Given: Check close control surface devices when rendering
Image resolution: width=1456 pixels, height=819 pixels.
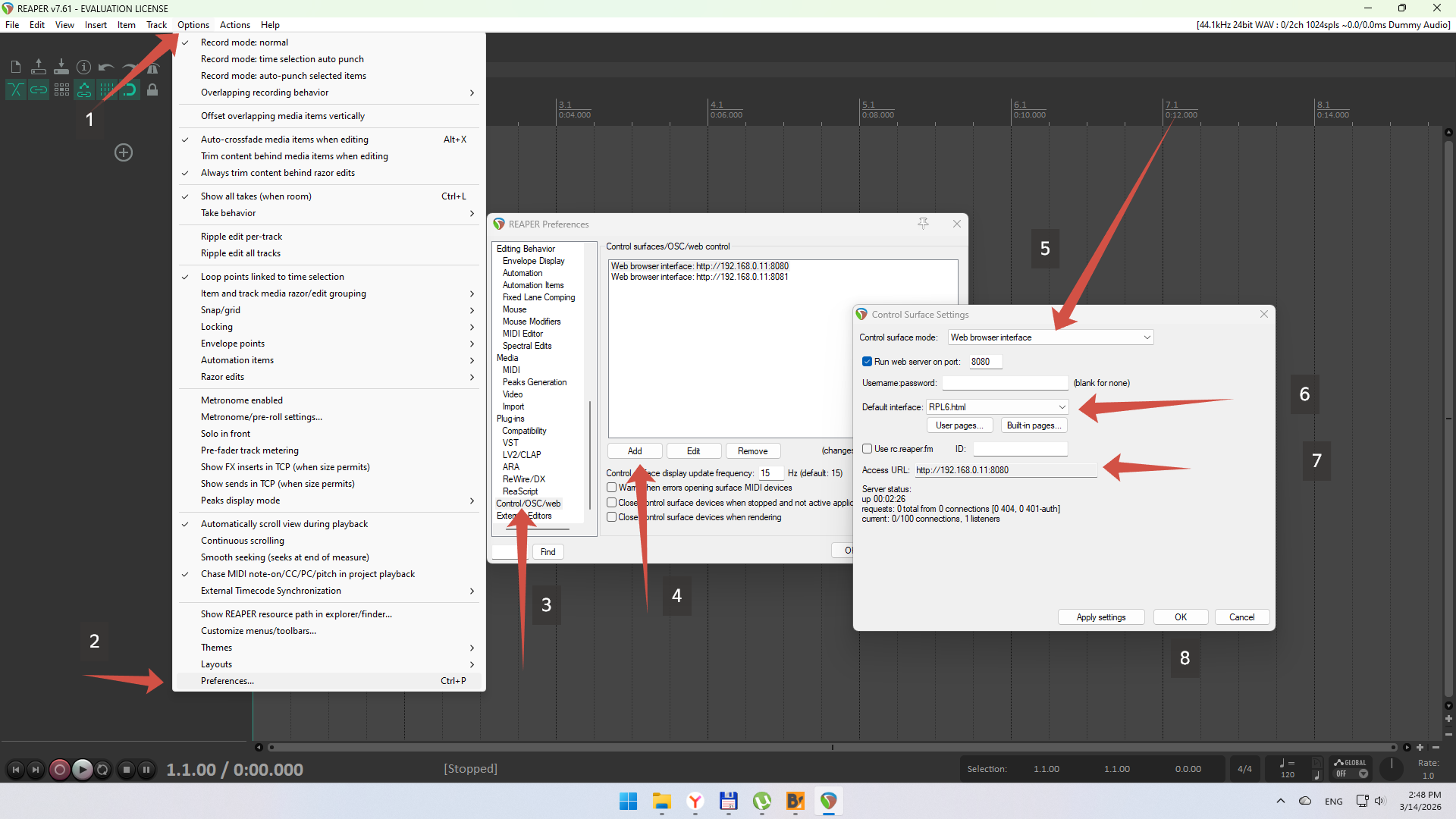Looking at the screenshot, I should pos(611,517).
